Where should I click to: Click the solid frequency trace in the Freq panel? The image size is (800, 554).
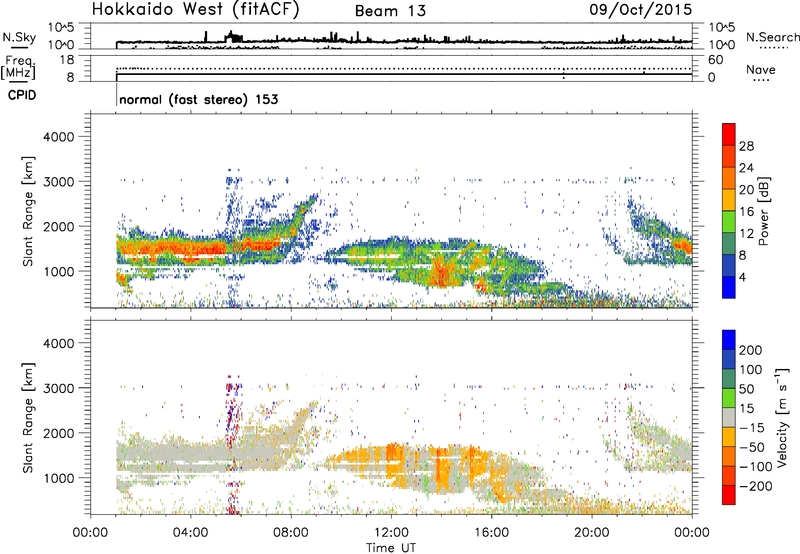[404, 74]
